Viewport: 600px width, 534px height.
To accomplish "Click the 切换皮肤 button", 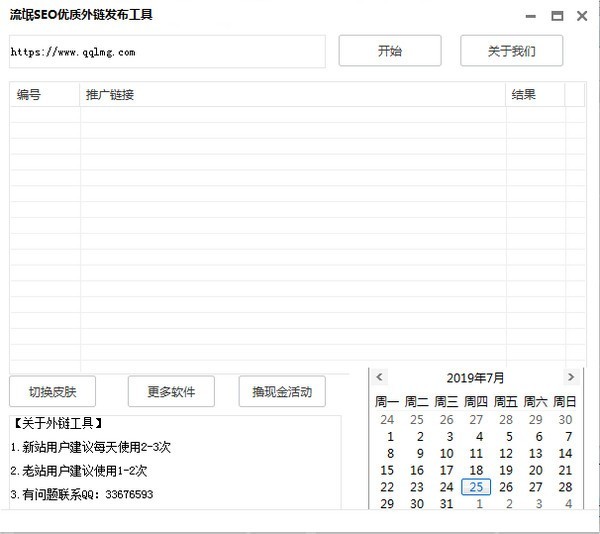I will 52,391.
